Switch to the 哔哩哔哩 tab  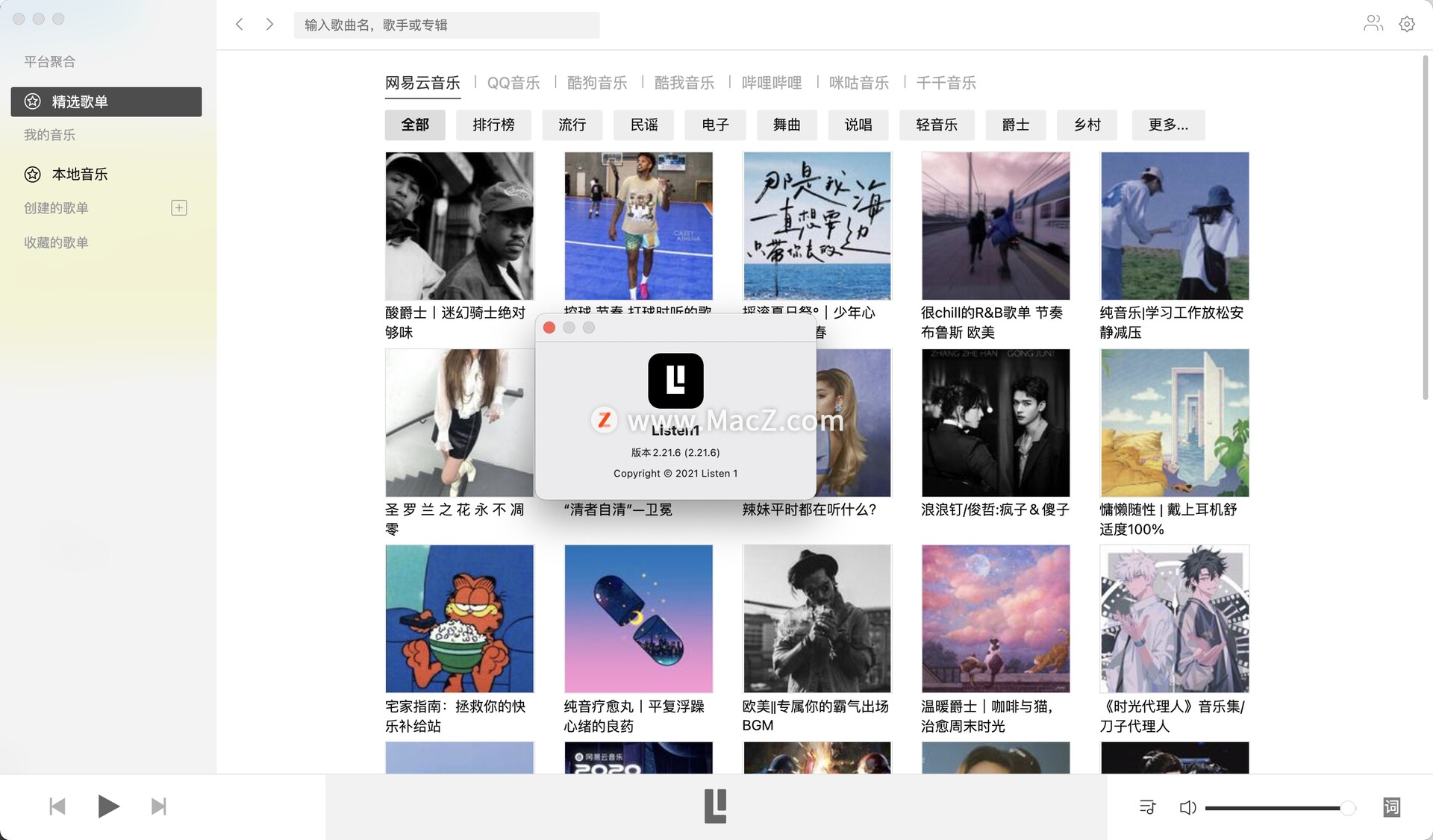771,83
